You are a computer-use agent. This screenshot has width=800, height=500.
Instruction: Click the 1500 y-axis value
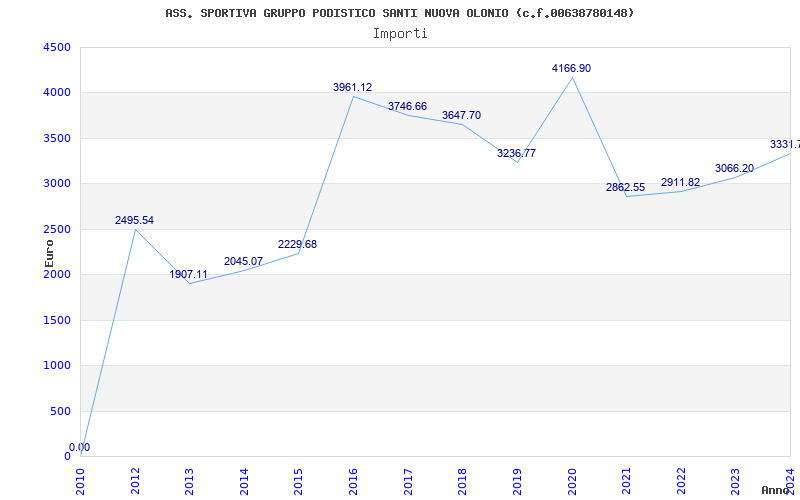(57, 320)
